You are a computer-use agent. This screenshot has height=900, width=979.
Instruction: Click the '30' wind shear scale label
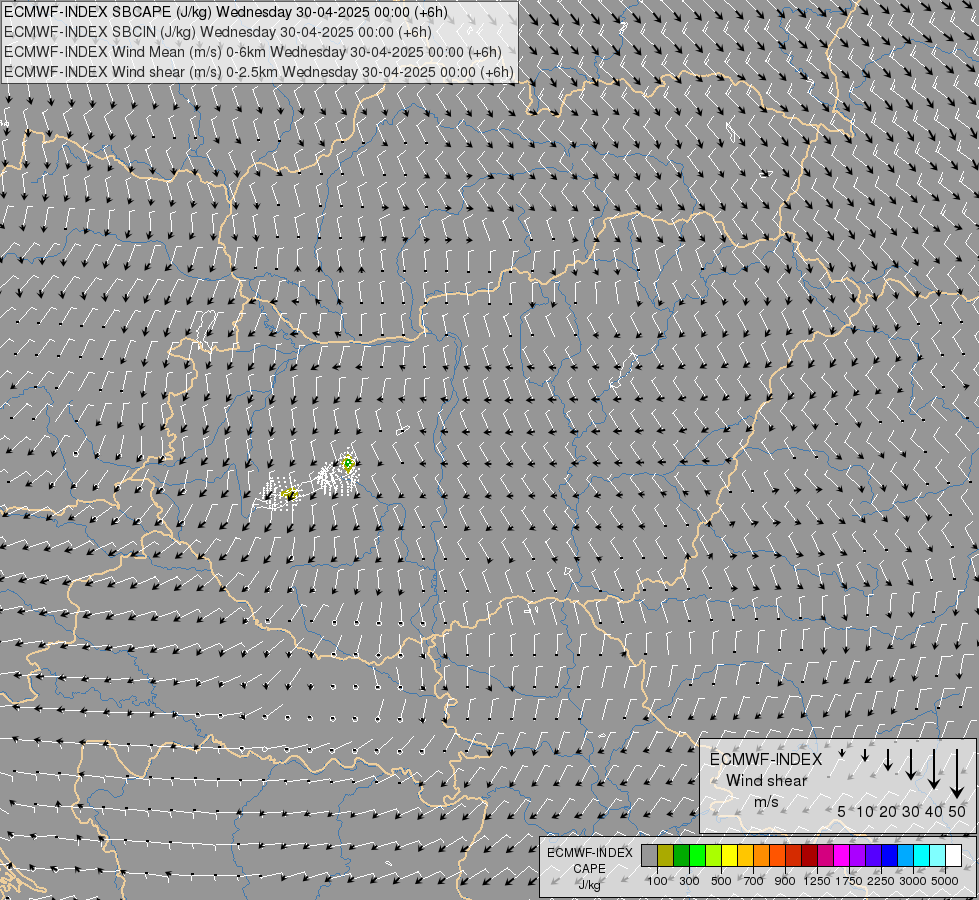coord(910,811)
